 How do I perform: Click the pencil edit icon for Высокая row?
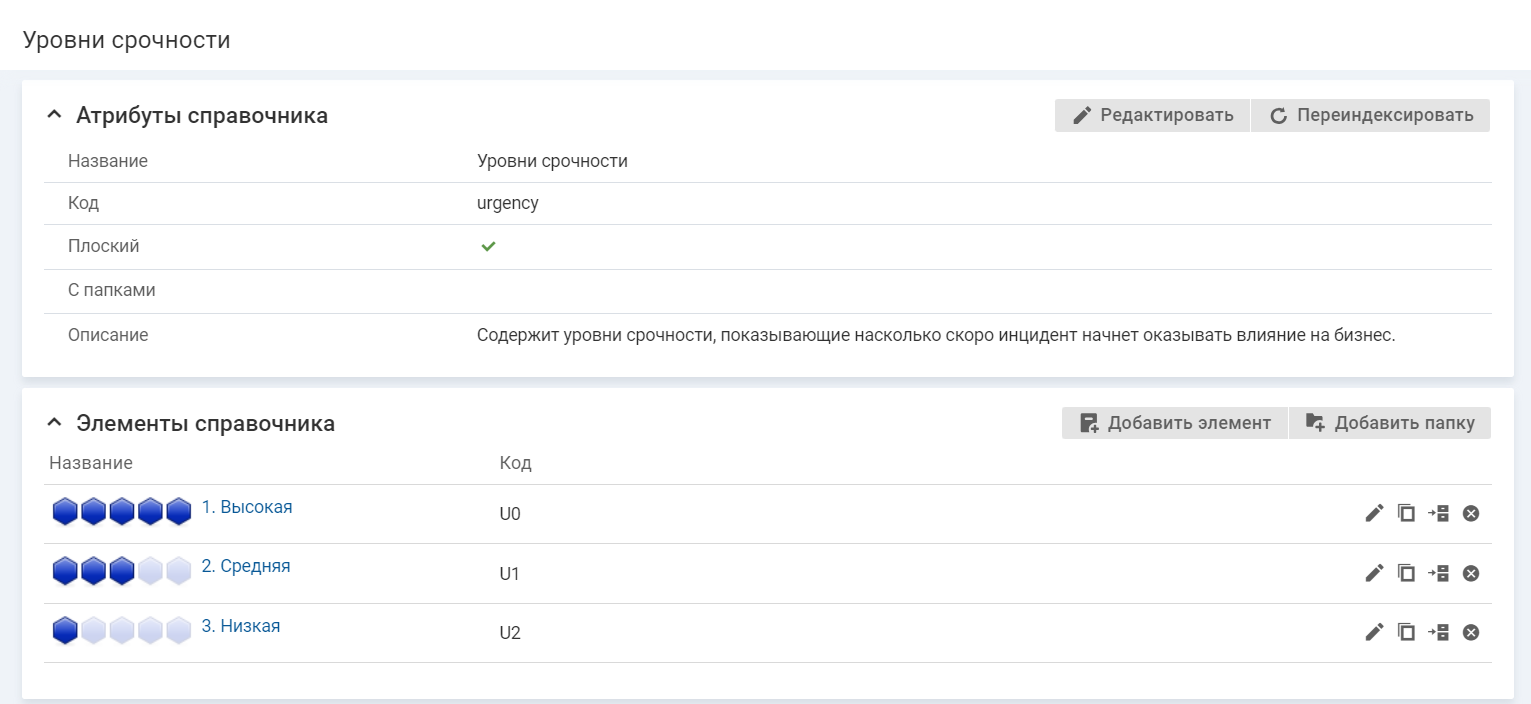1374,513
